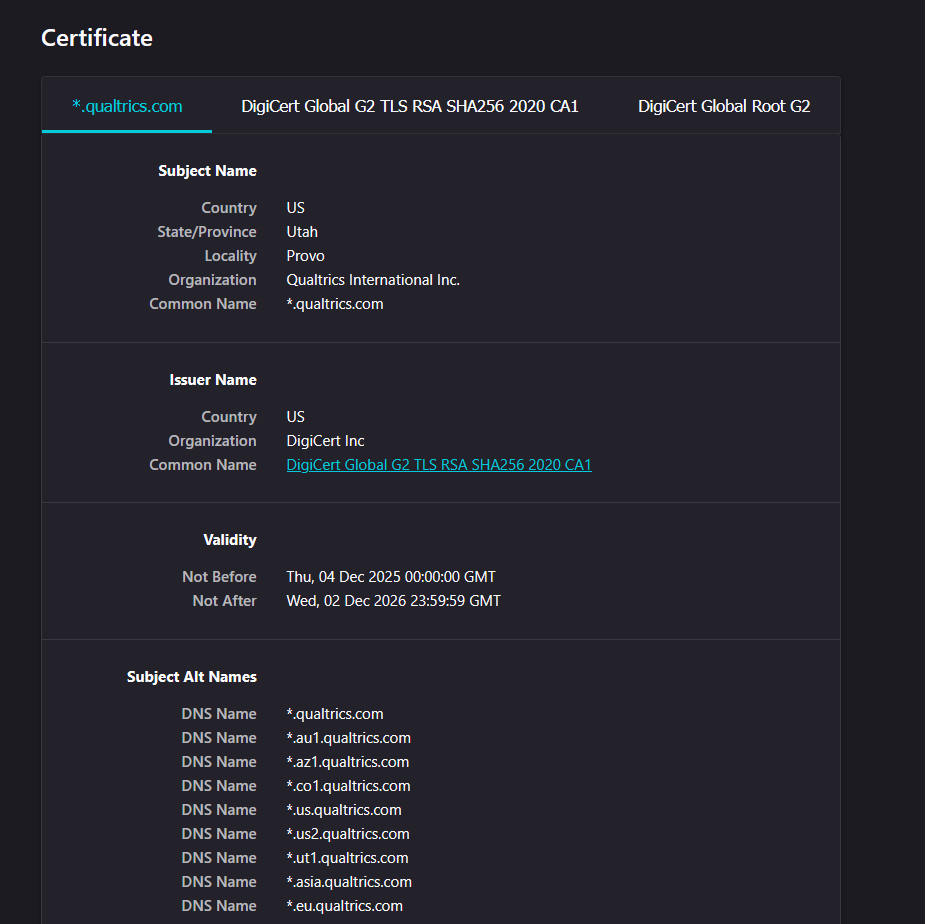Follow the issuer Common Name DigiCert link
The width and height of the screenshot is (925, 924).
(439, 465)
